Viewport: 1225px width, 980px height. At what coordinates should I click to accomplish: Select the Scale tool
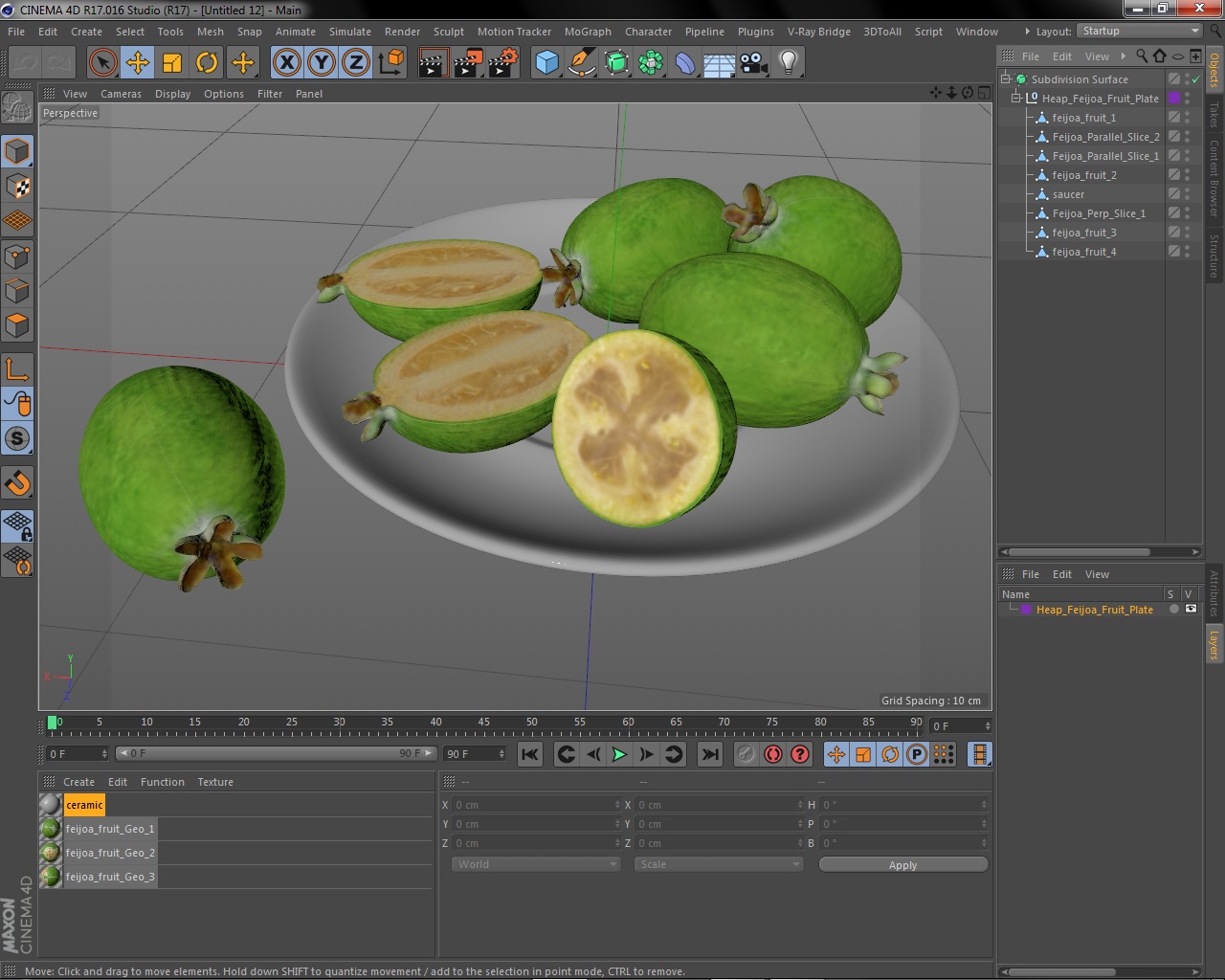point(172,63)
